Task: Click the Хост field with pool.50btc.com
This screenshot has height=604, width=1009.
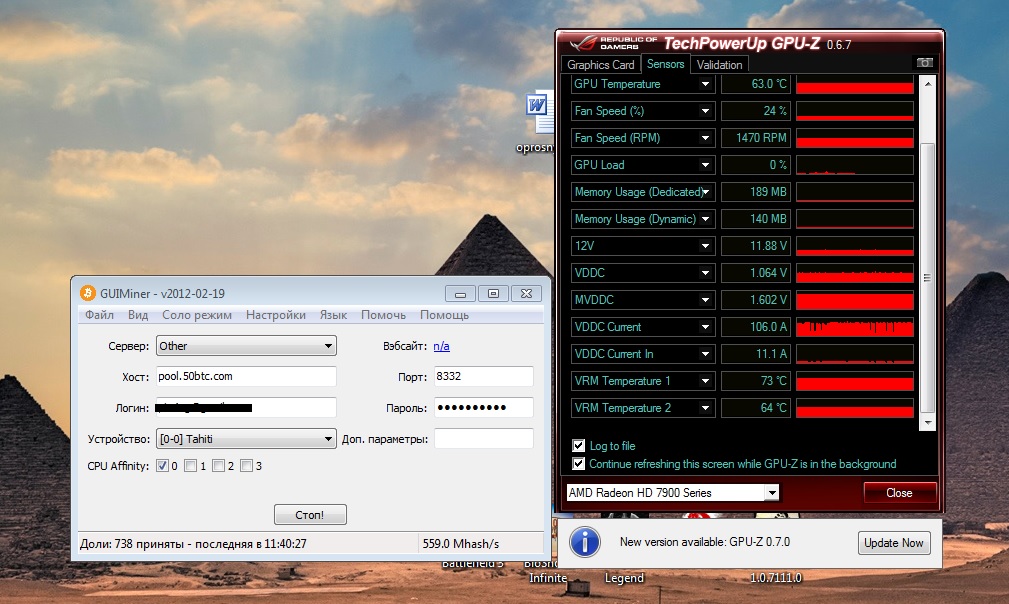Action: [x=246, y=376]
